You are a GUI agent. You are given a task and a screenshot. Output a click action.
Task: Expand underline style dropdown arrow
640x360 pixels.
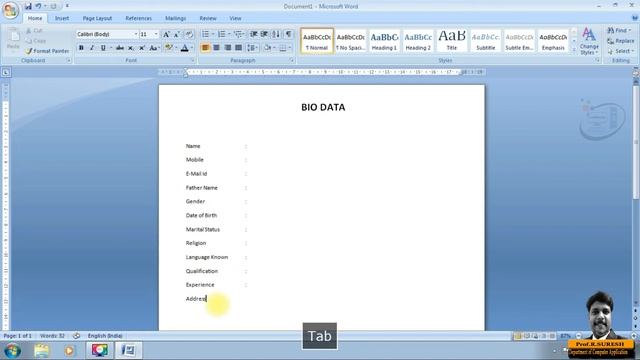[x=111, y=48]
